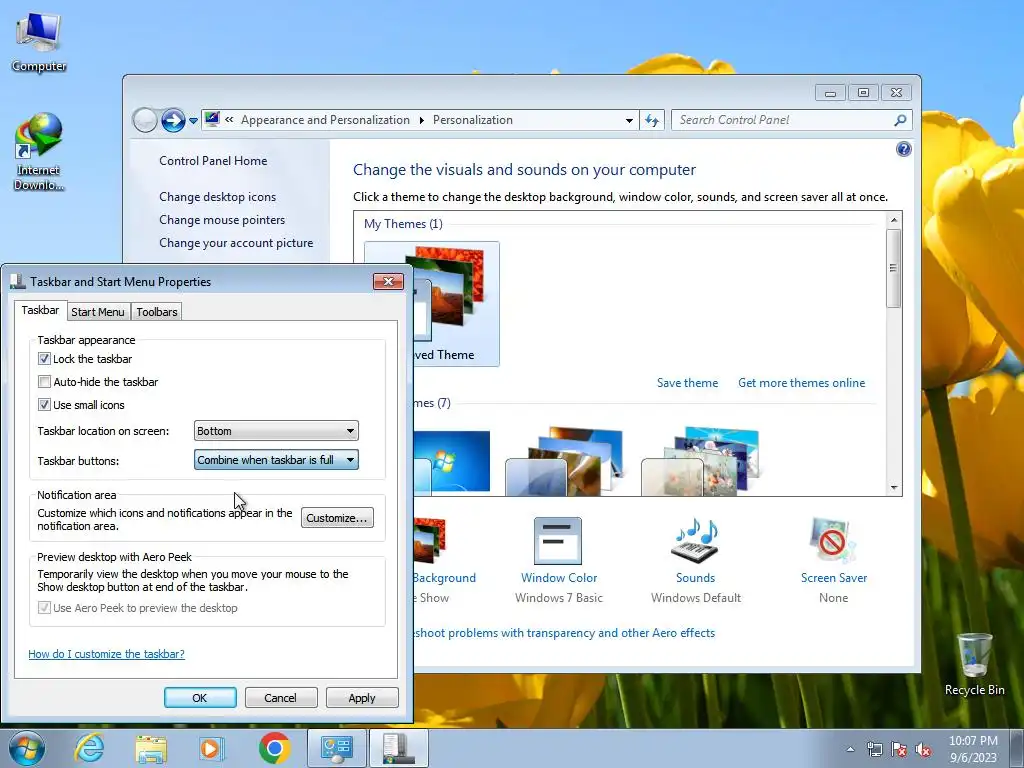Click the Control Panel help icon

903,149
